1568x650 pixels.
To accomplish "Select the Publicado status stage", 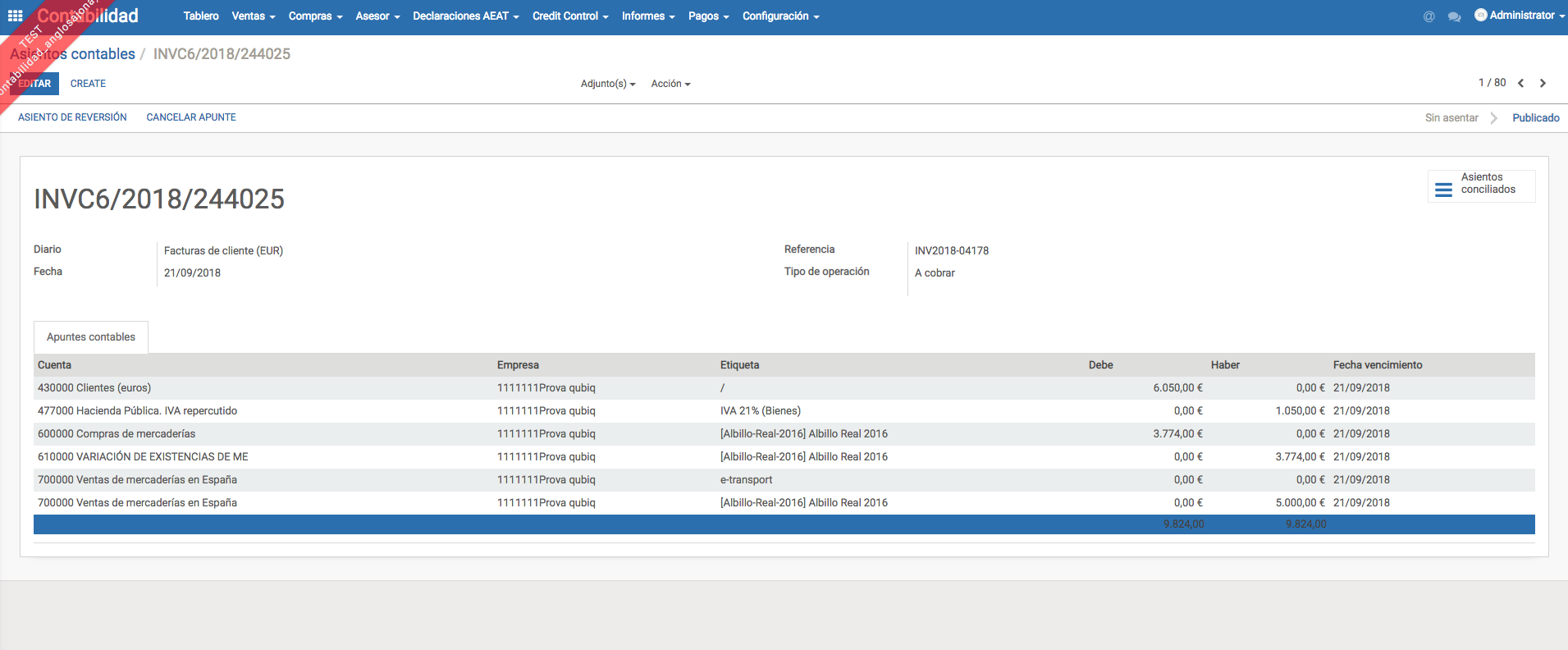I will pos(1535,118).
